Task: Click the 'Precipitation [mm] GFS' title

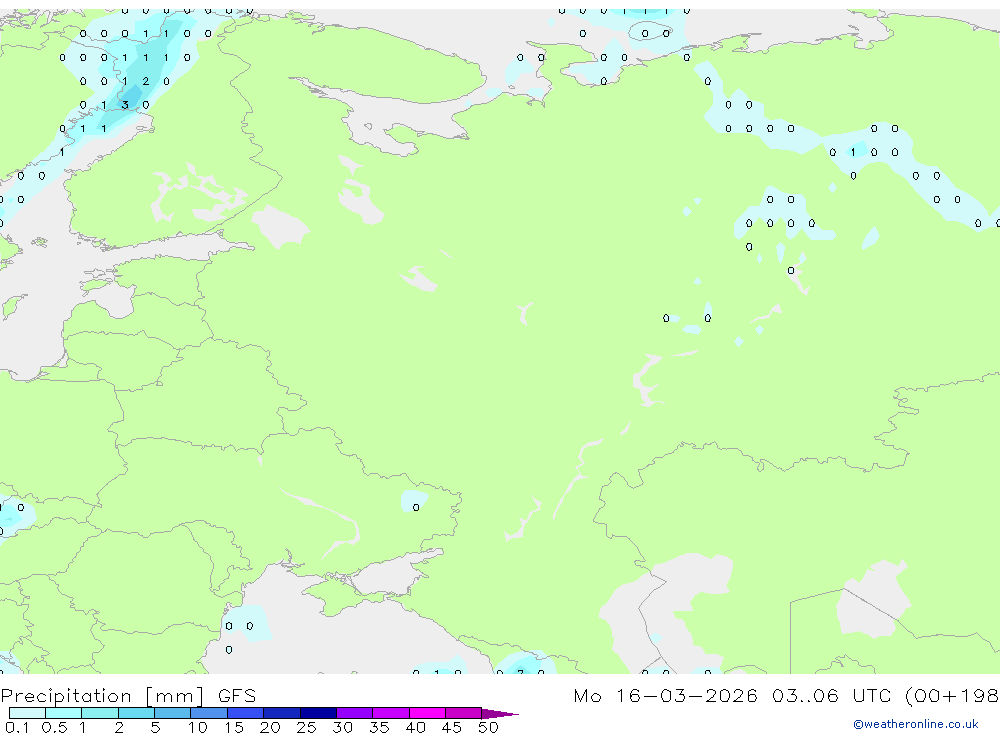Action: tap(128, 696)
